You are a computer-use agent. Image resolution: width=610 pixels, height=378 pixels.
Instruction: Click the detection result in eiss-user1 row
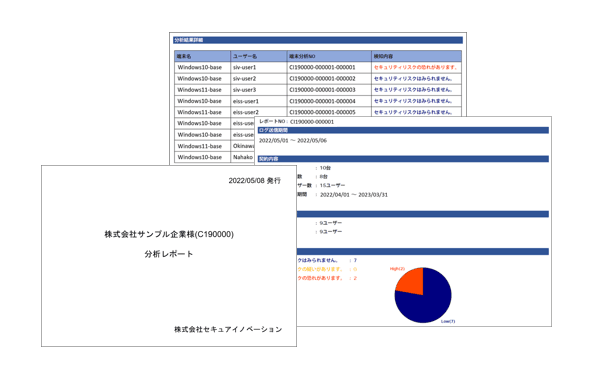coord(413,101)
